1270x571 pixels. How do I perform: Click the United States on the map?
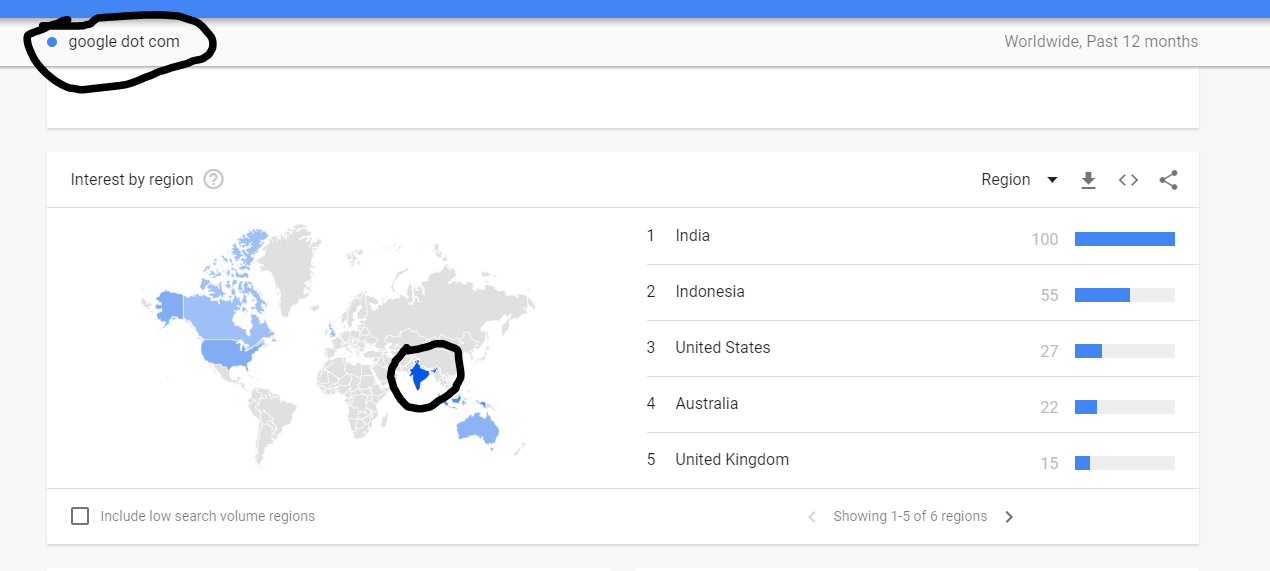pos(227,352)
